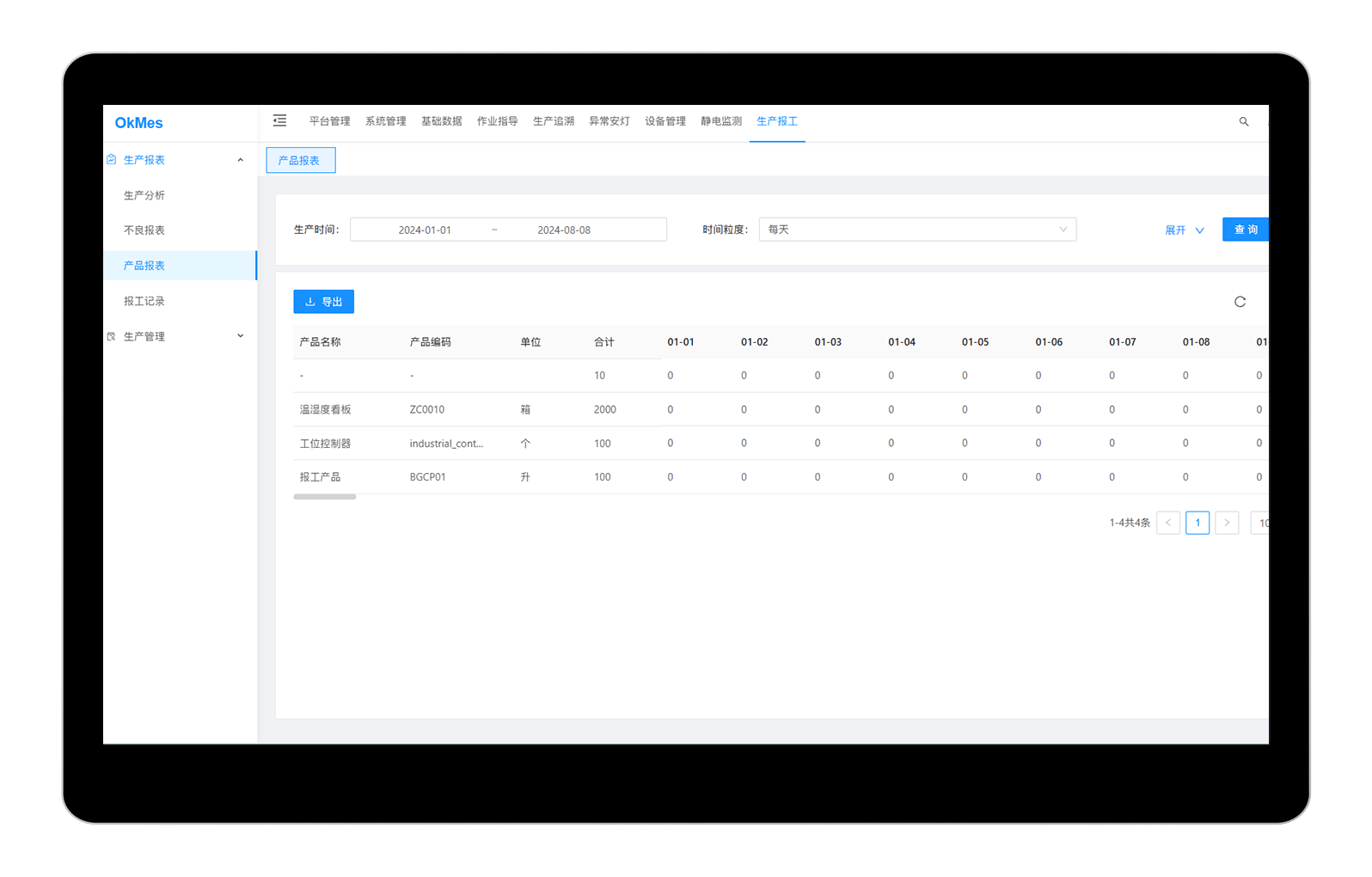Switch to the 设备管理 top menu

click(665, 121)
